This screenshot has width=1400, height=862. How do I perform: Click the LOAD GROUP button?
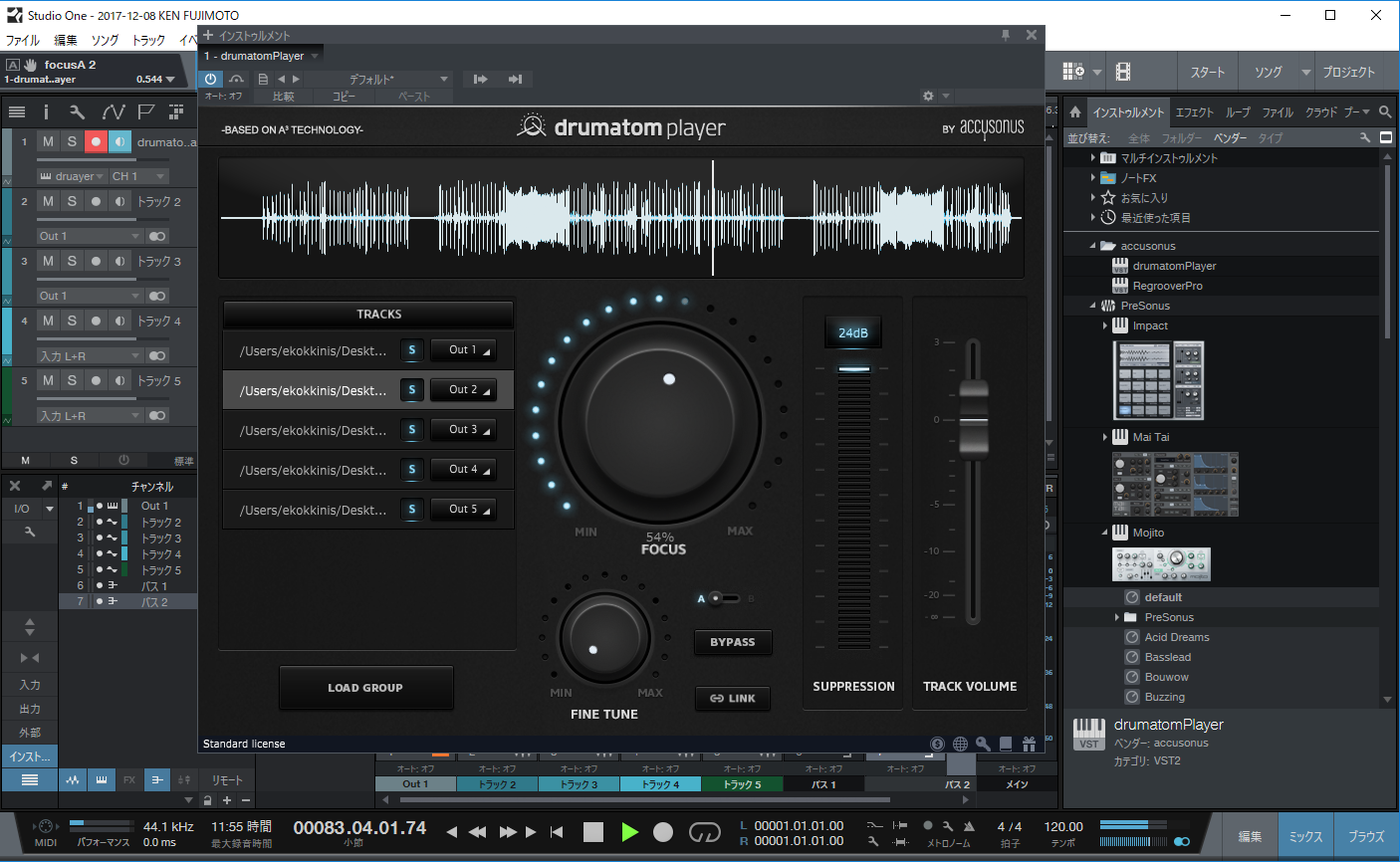pos(365,688)
